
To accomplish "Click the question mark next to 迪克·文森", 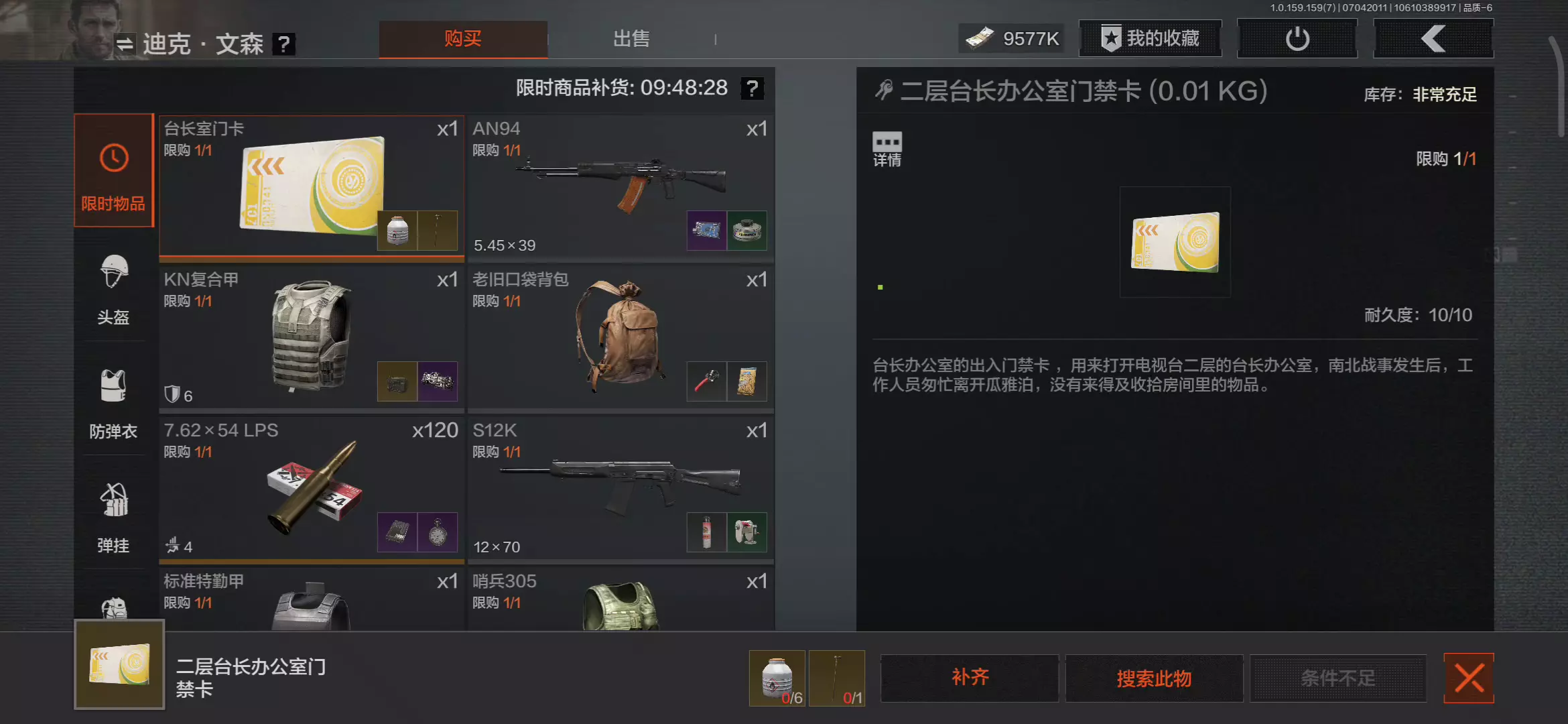I will 284,44.
